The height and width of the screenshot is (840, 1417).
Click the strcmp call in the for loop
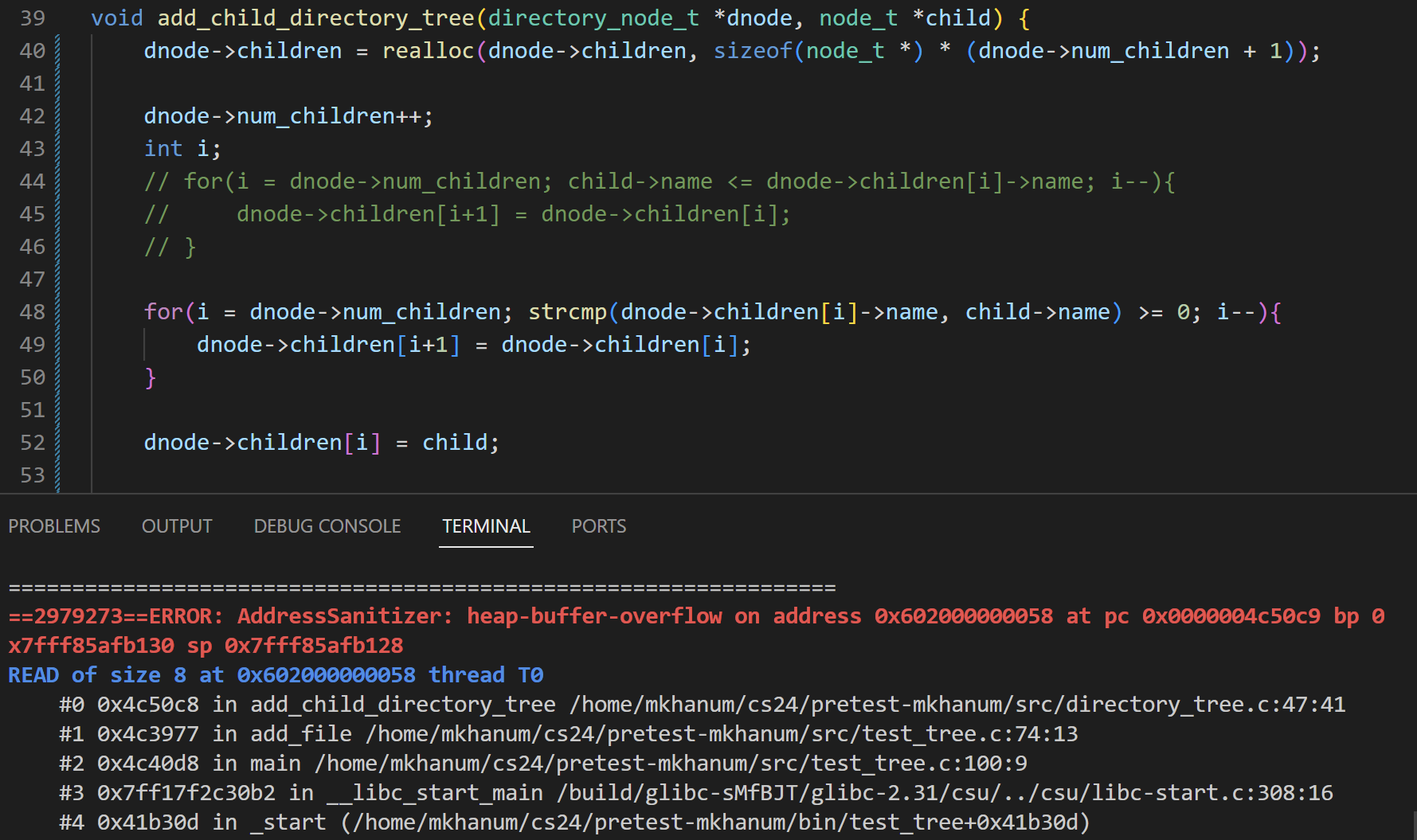click(567, 312)
